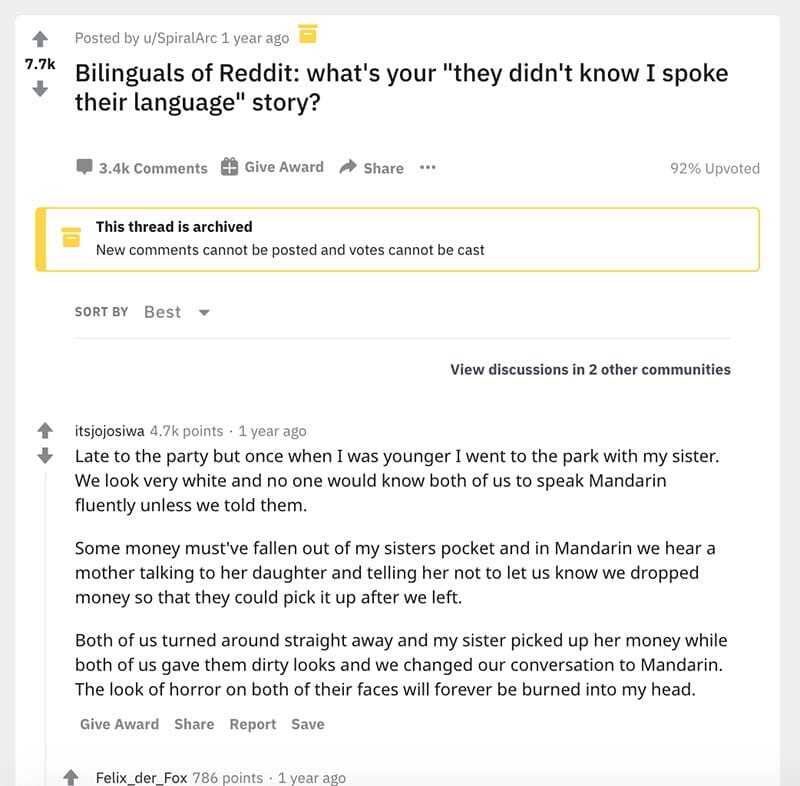View discussions in 2 other communities
The image size is (800, 786).
pyautogui.click(x=589, y=370)
